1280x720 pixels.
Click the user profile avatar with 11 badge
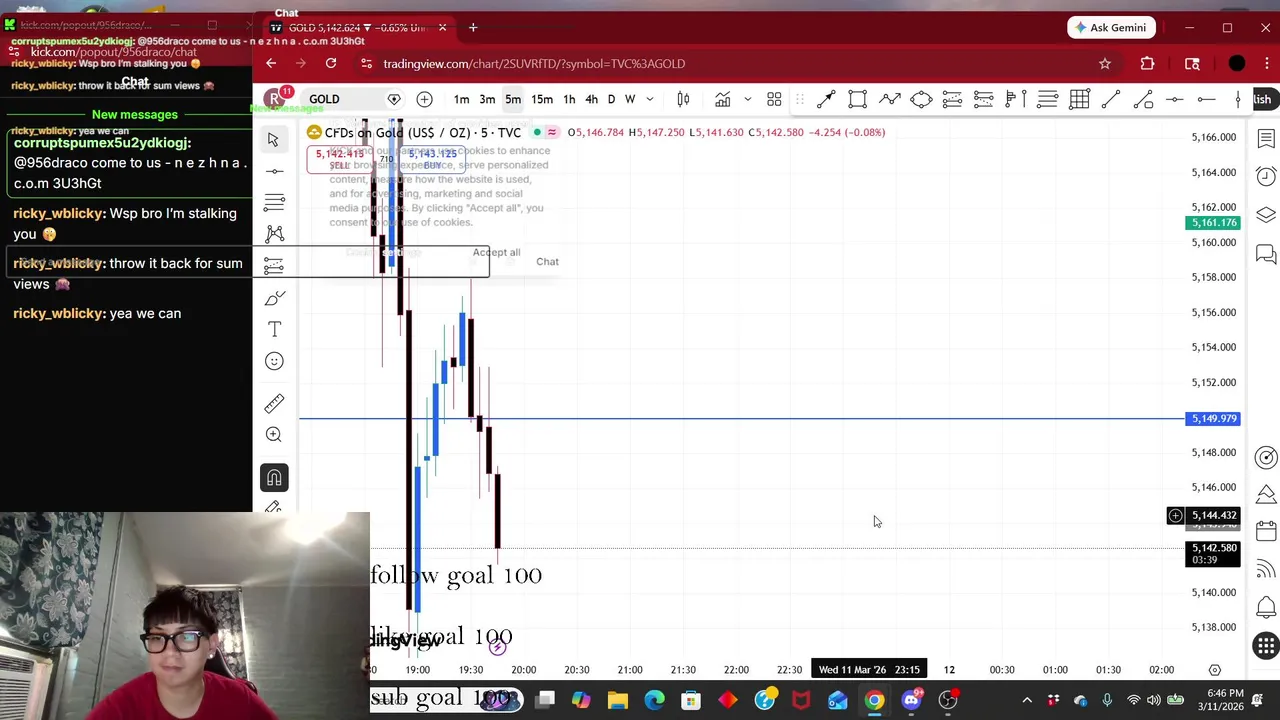click(x=274, y=99)
